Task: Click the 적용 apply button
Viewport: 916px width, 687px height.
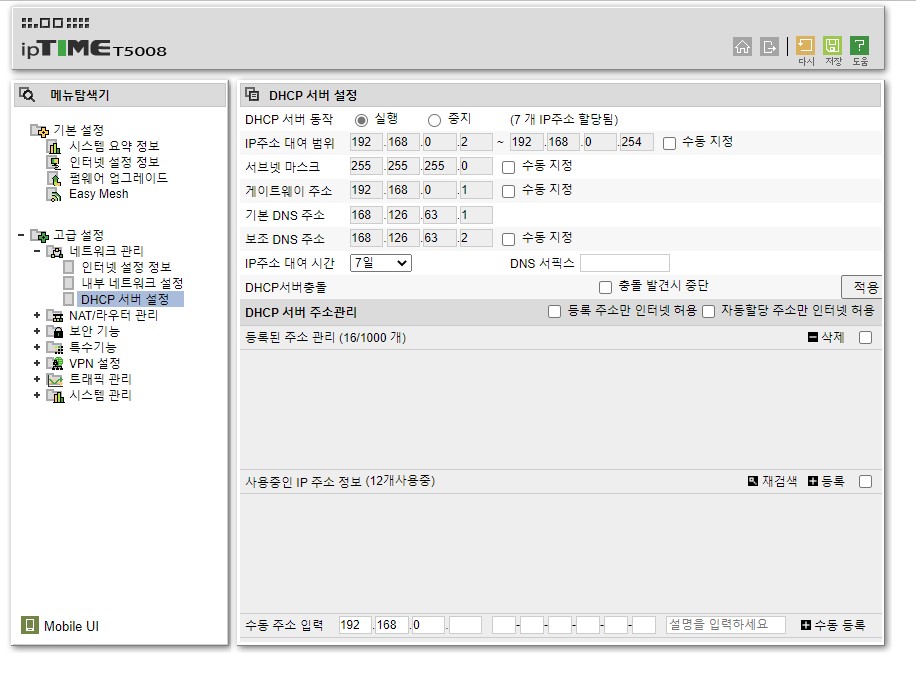Action: click(864, 287)
